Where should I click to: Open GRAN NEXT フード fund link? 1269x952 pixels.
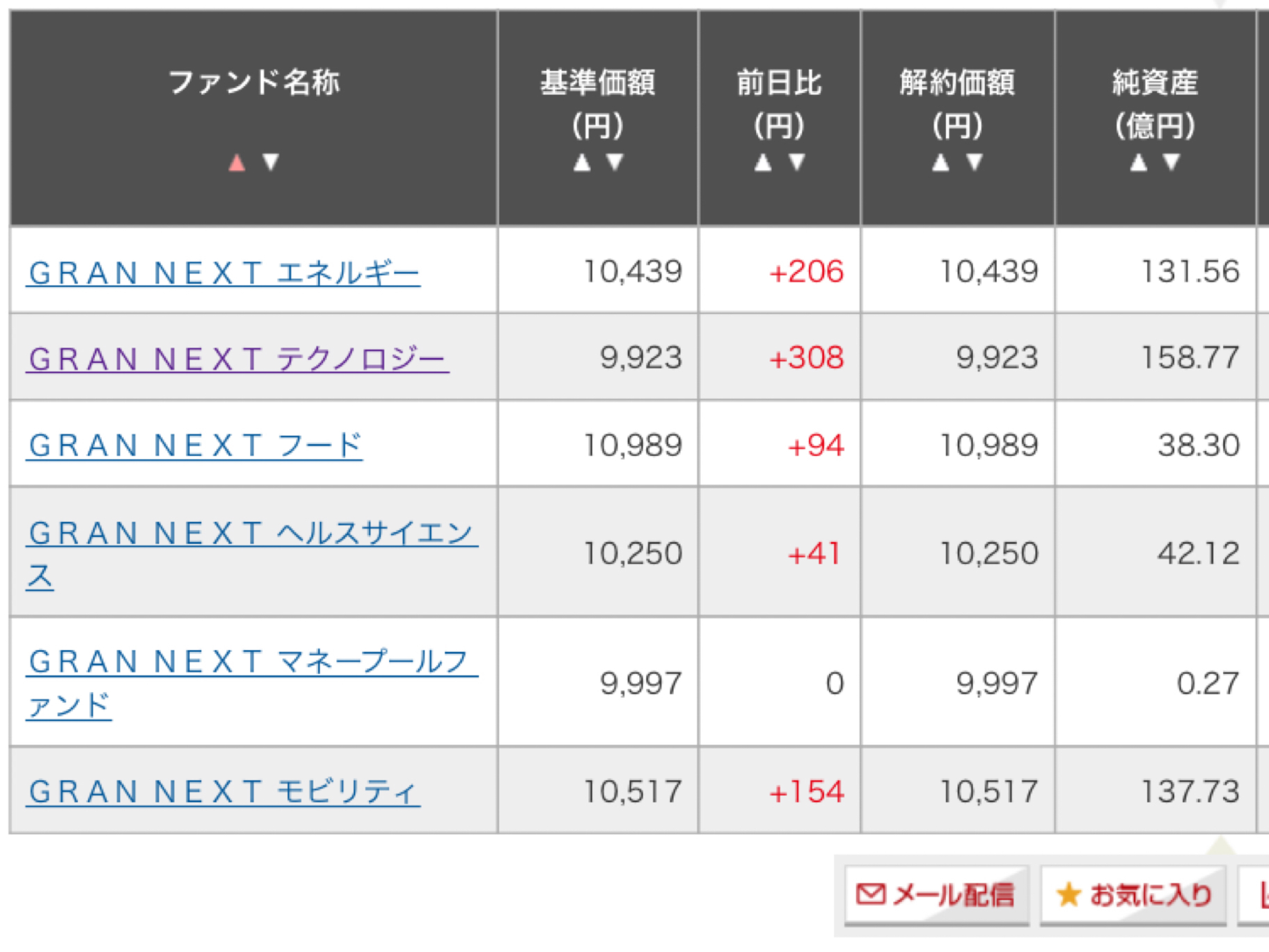(x=195, y=446)
